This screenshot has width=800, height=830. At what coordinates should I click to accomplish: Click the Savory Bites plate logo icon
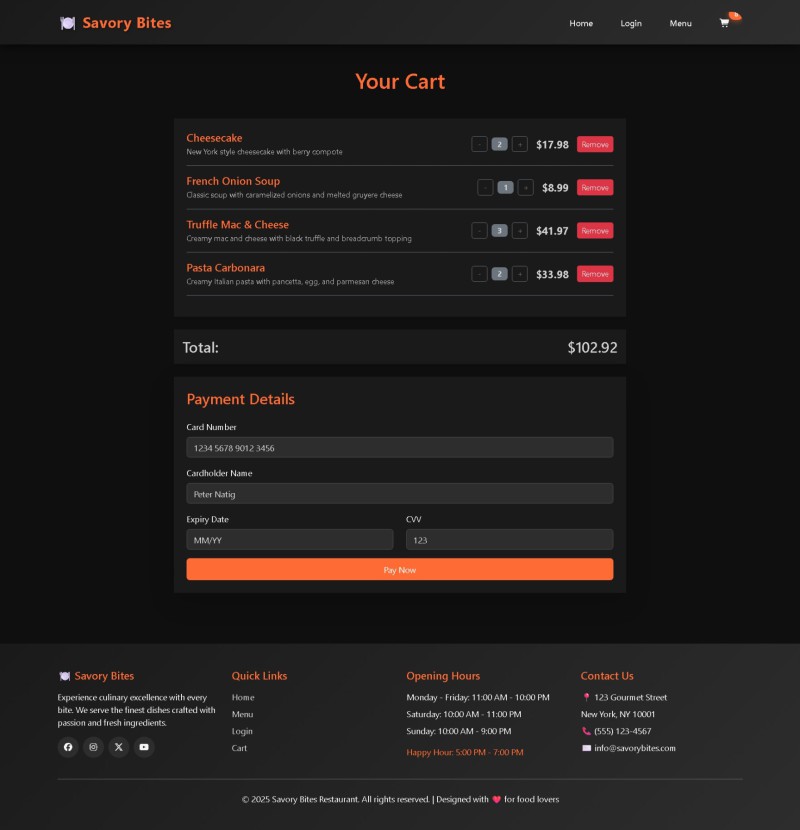(68, 23)
